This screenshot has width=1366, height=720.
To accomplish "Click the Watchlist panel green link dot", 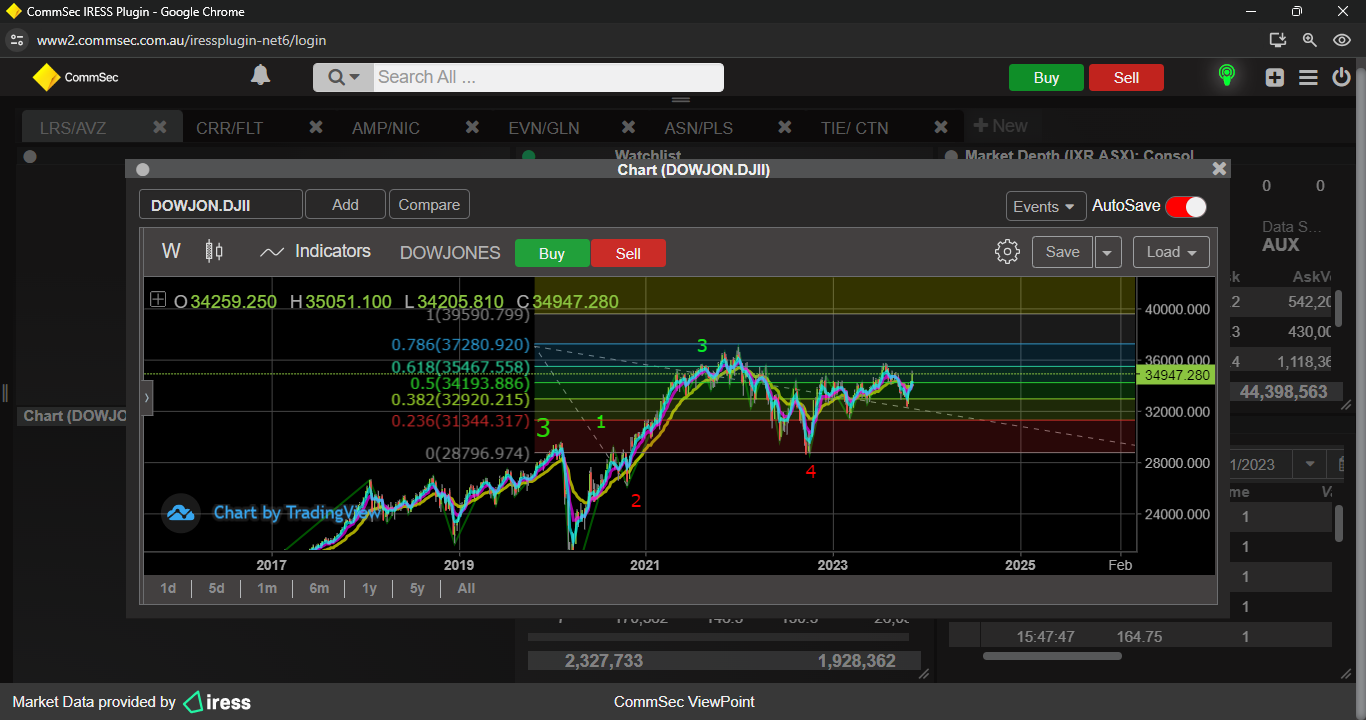I will tap(529, 156).
